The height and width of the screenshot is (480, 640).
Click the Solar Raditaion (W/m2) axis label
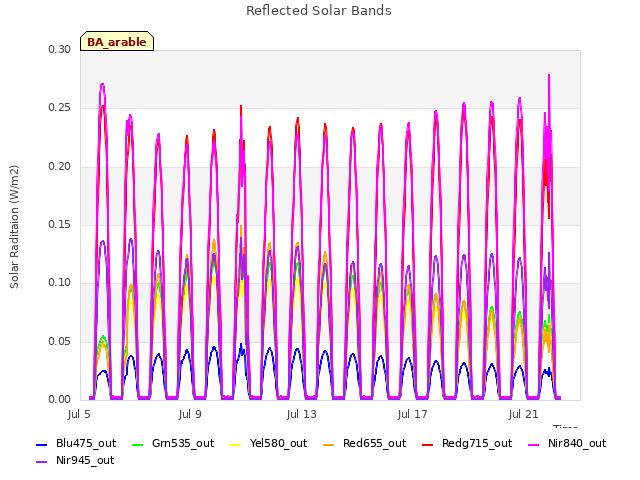click(14, 227)
